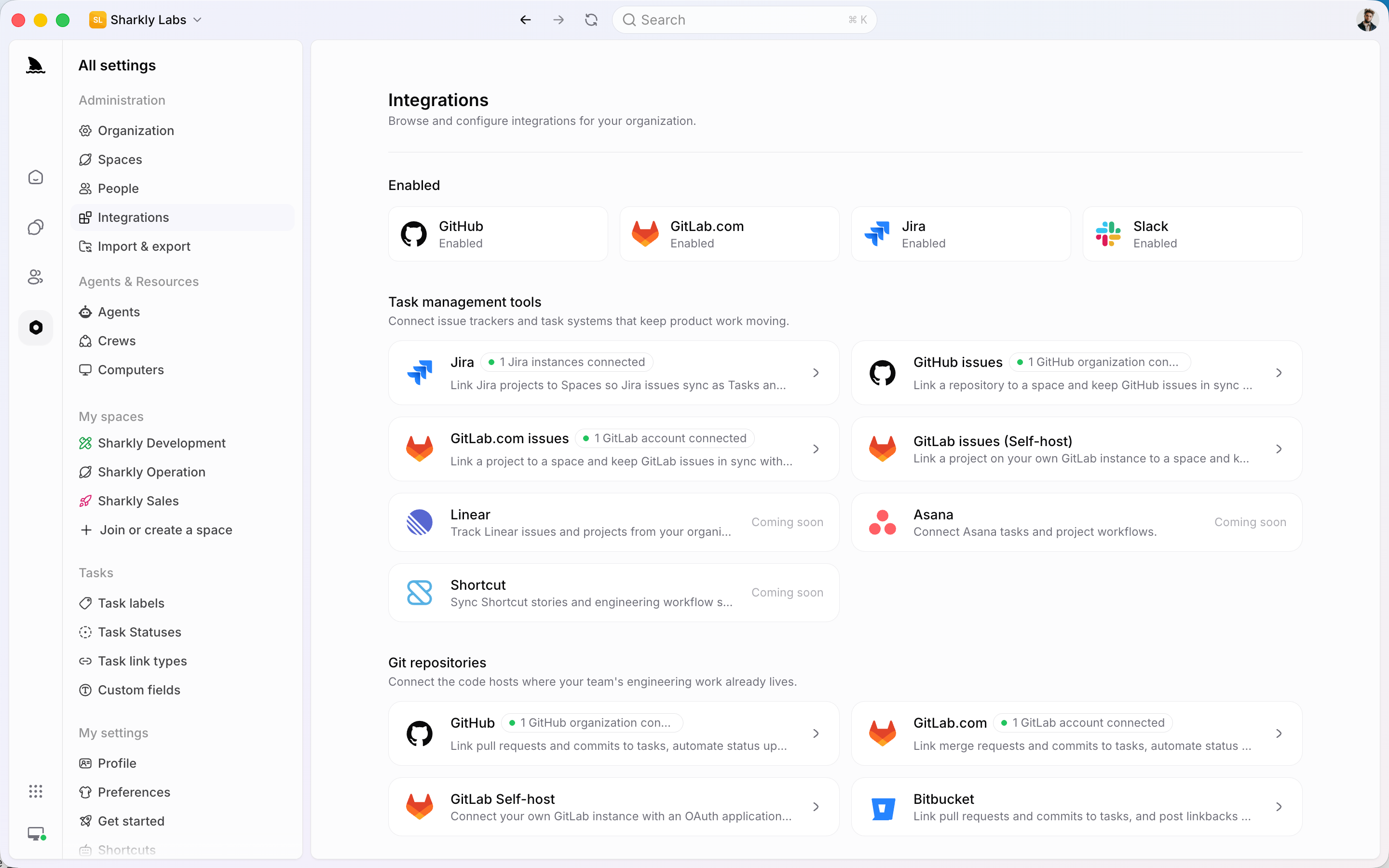Open the people icon in left rail

point(36,277)
